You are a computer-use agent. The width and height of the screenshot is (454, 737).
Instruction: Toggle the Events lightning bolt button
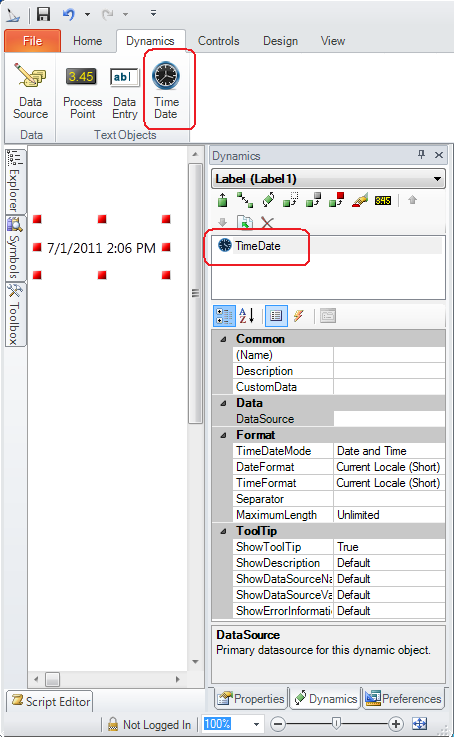tap(299, 316)
